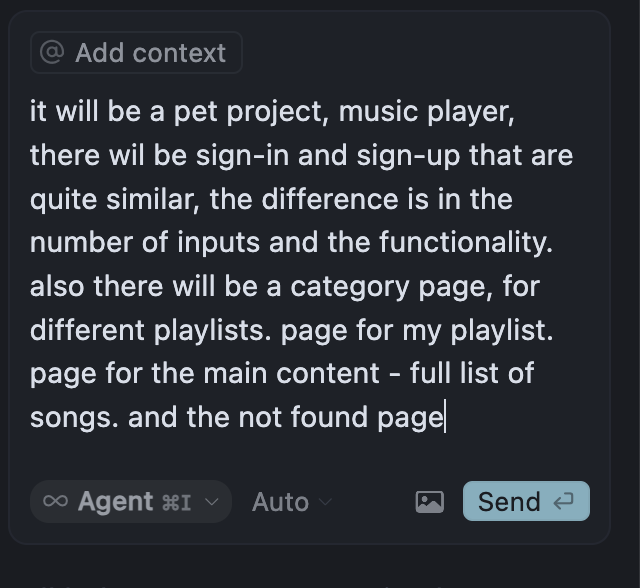Click the infinity icon for Agent mode
This screenshot has height=588, width=640.
coord(56,502)
